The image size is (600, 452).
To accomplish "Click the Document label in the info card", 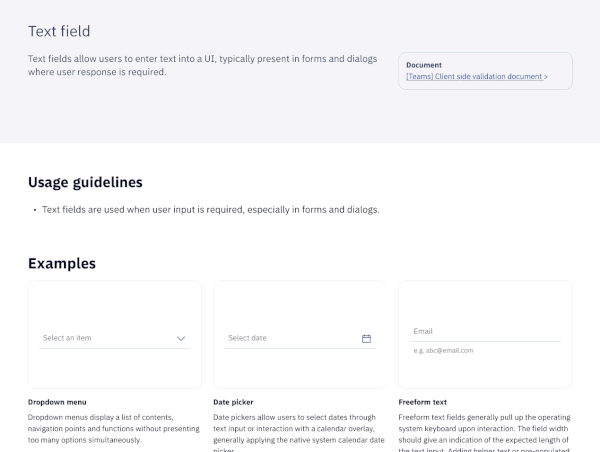I will (x=424, y=65).
